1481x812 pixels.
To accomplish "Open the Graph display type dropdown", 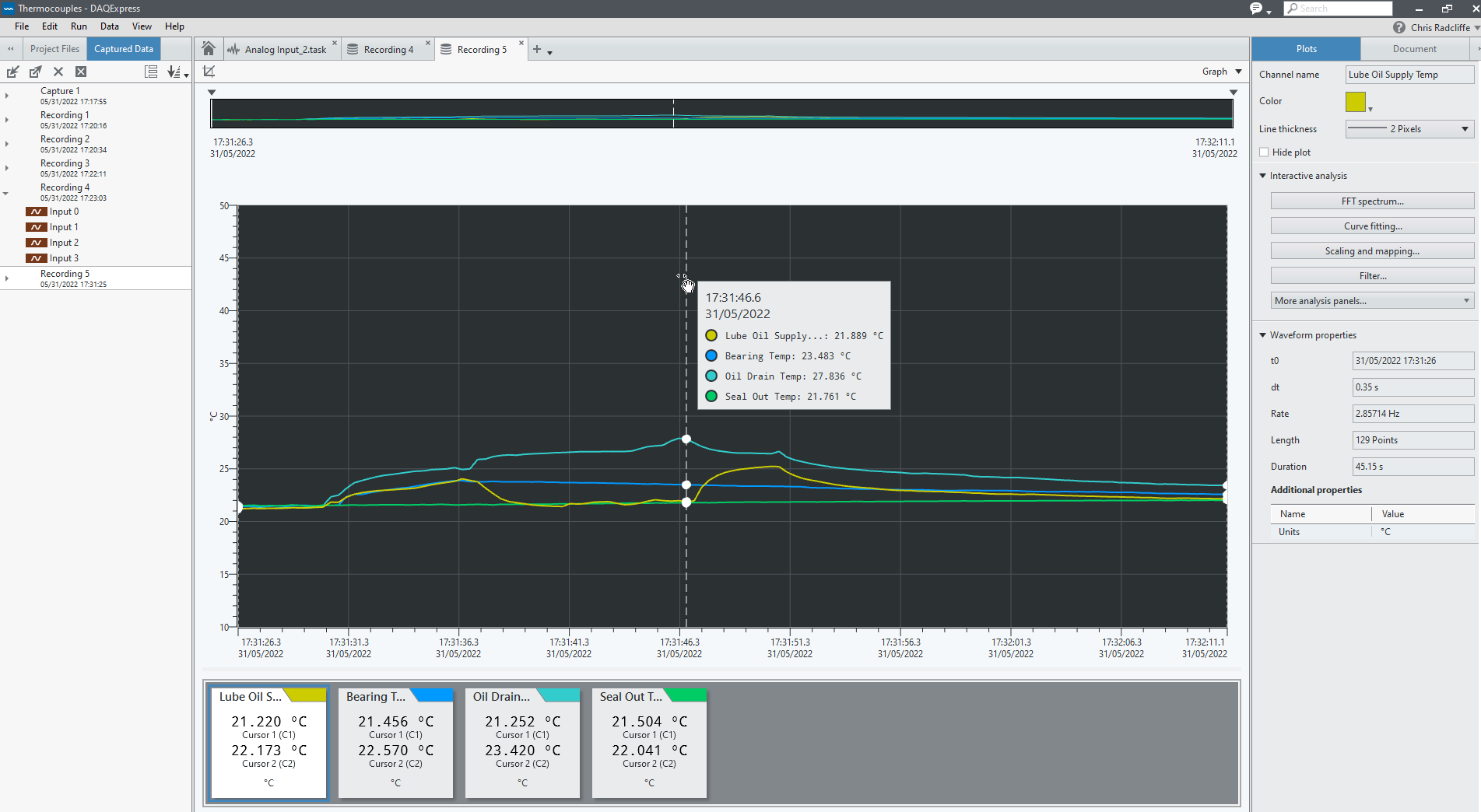I will click(x=1222, y=72).
